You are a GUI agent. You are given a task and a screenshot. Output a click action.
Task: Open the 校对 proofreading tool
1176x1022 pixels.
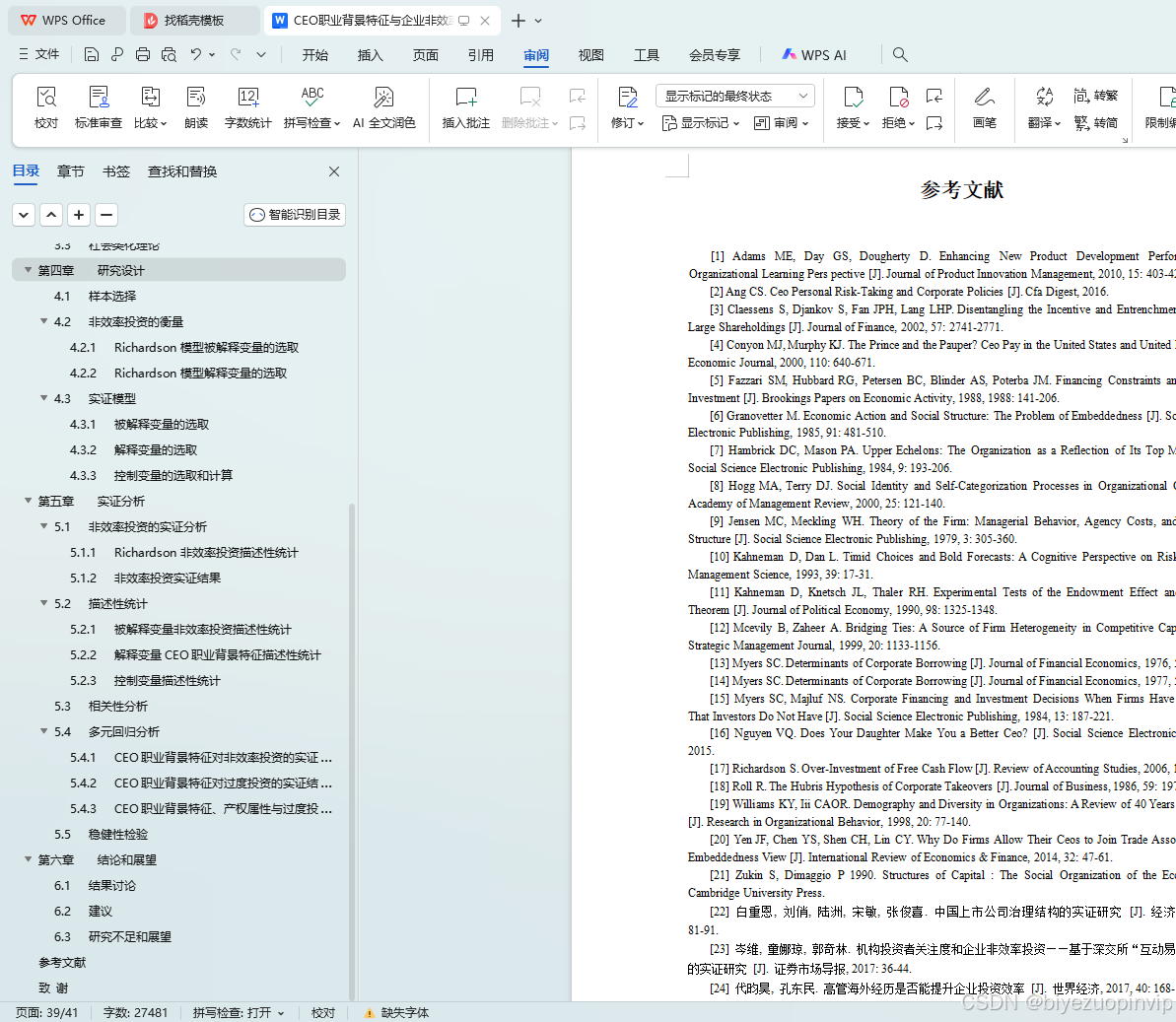45,107
